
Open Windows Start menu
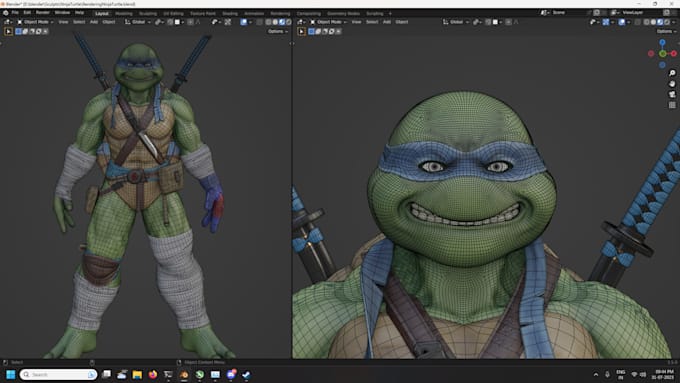tap(11, 374)
